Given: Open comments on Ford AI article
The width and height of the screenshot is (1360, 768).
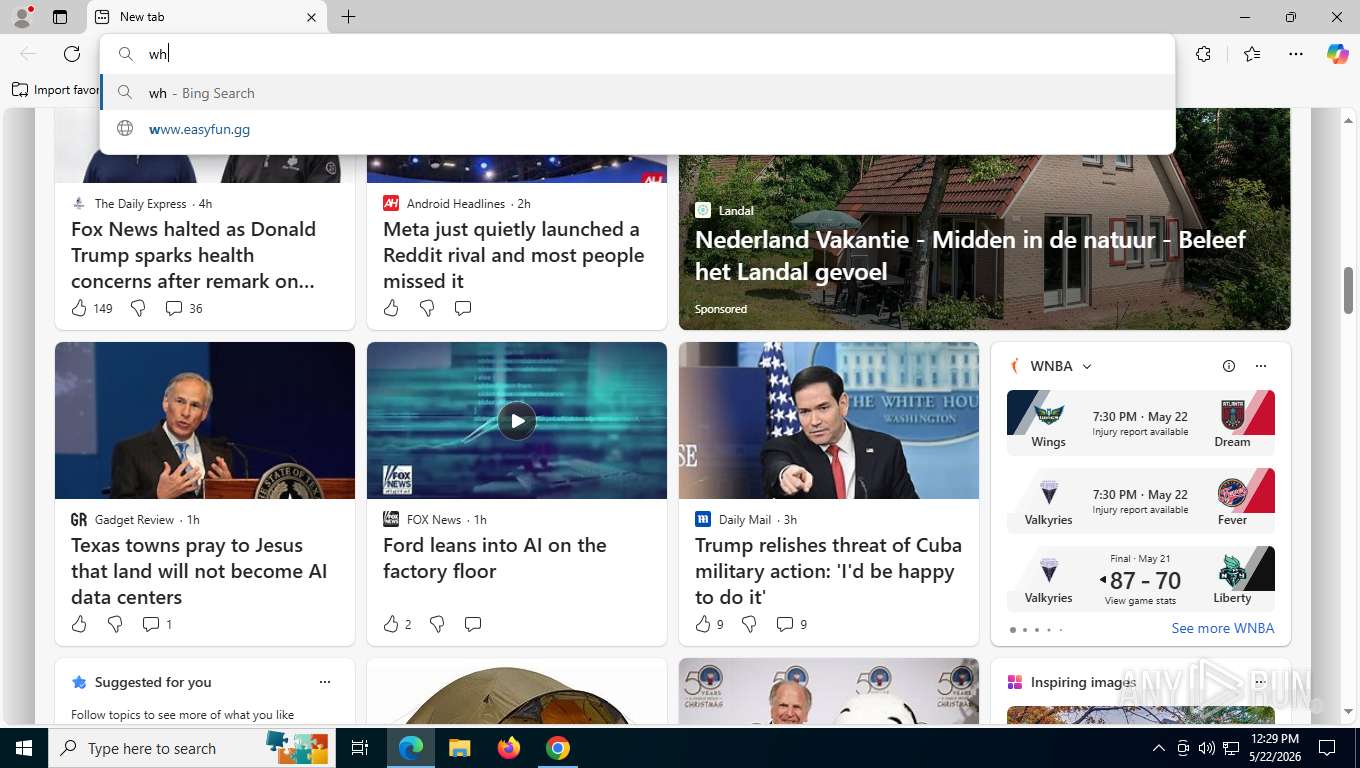Looking at the screenshot, I should (x=473, y=624).
